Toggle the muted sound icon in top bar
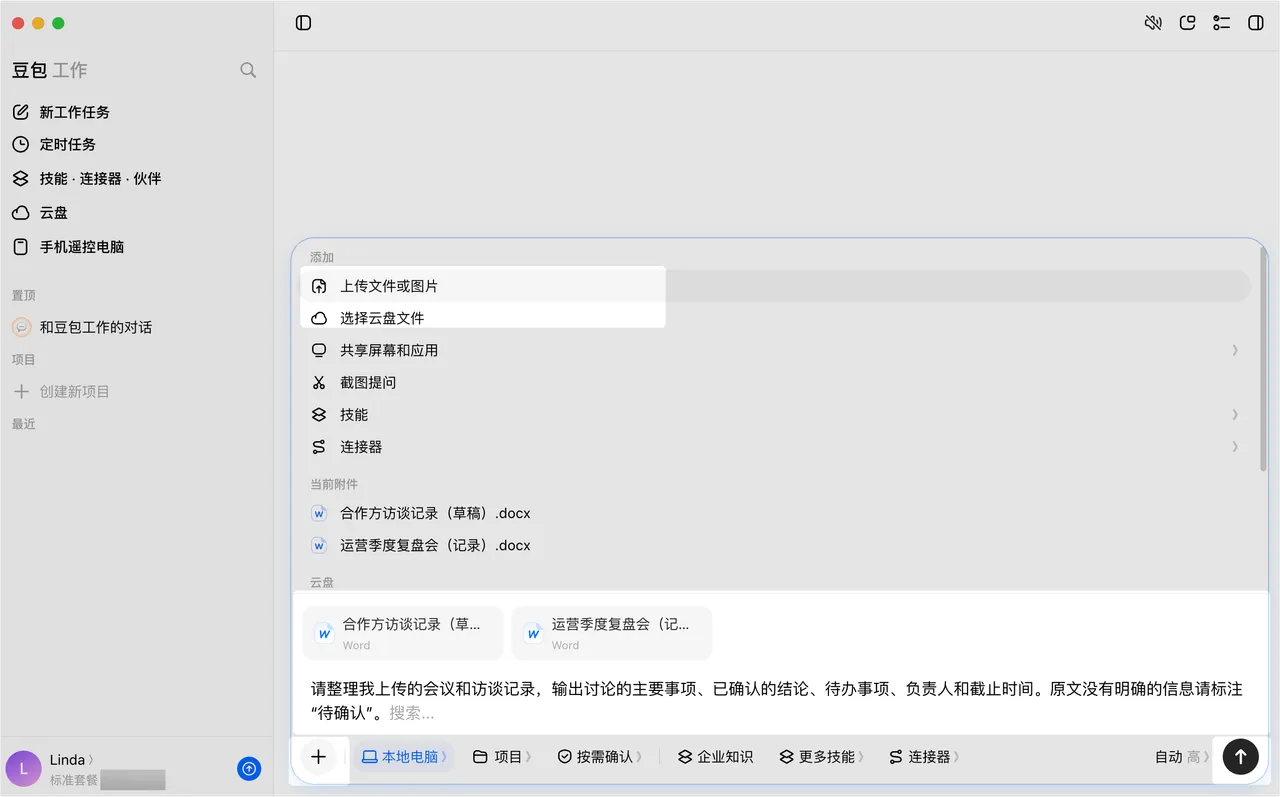 (1153, 23)
